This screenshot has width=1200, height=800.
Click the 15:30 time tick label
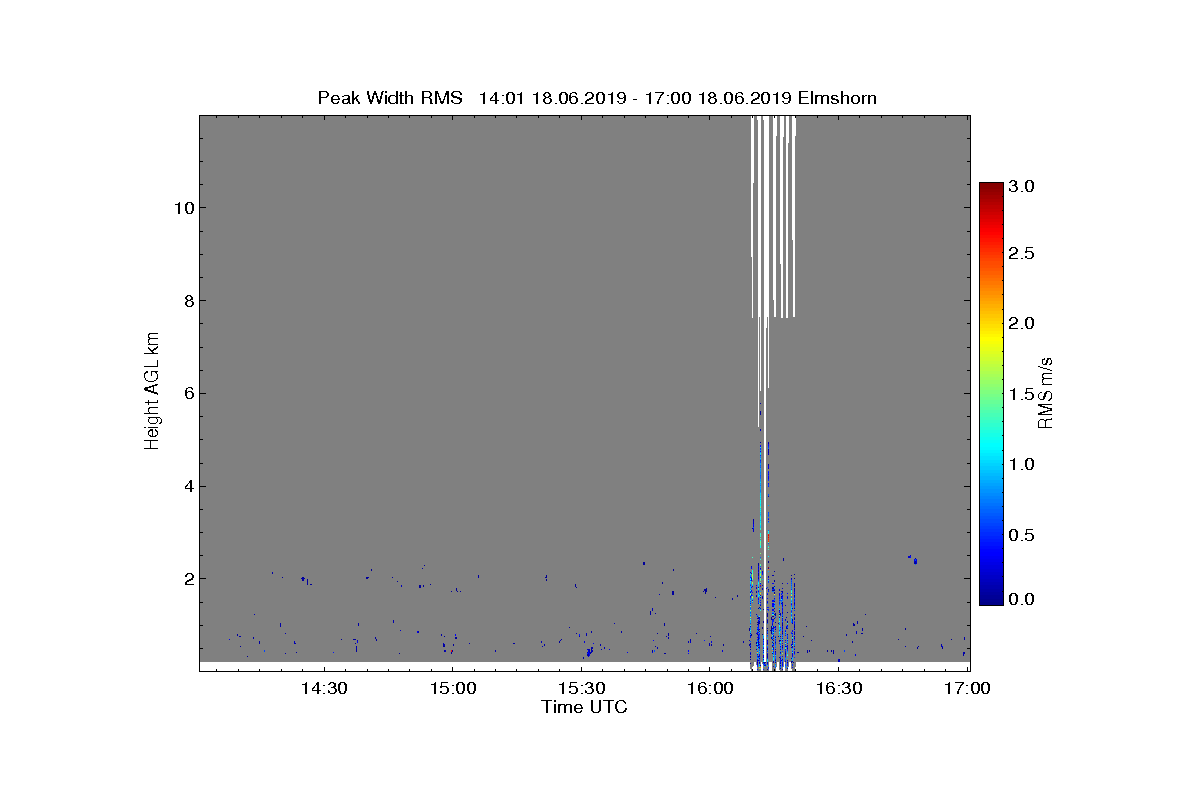coord(581,689)
